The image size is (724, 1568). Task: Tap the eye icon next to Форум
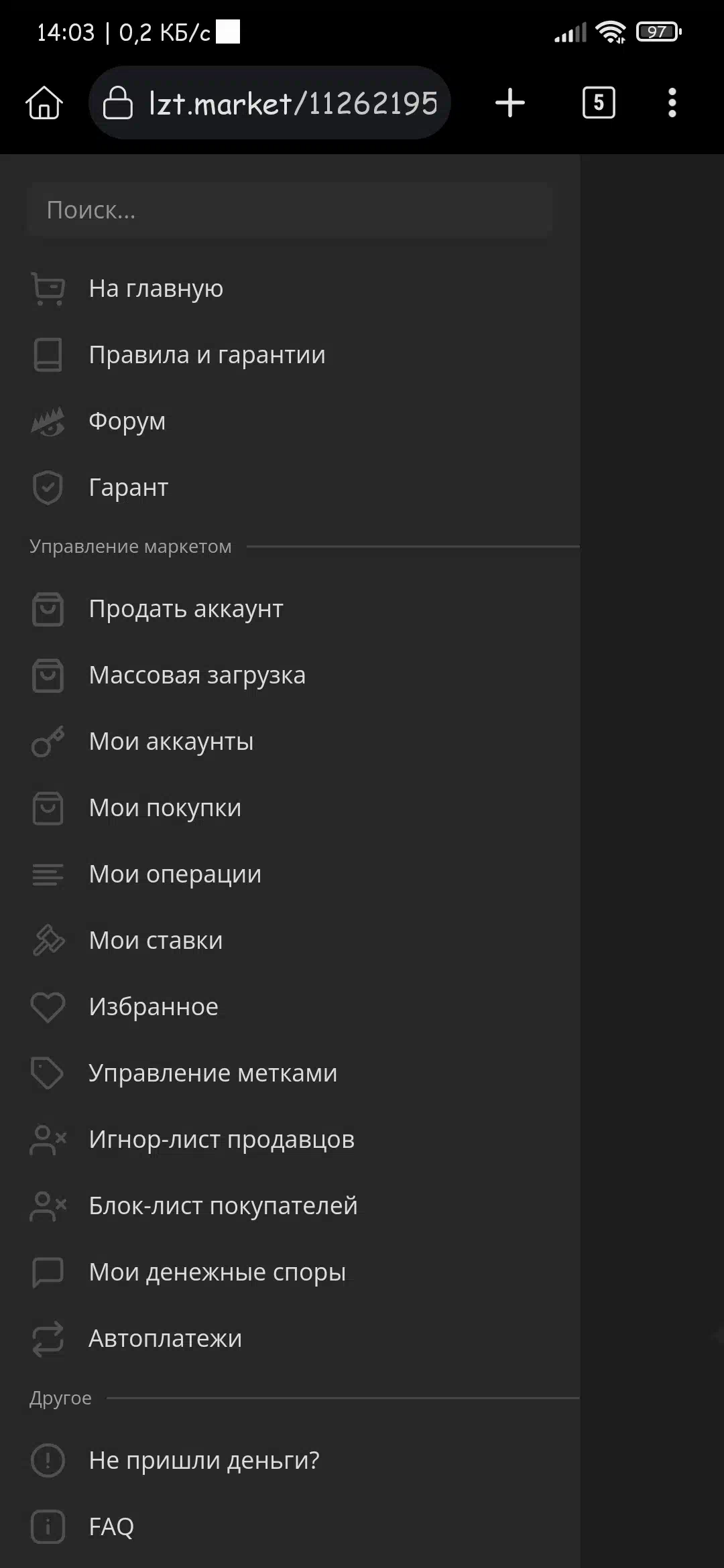pos(48,421)
